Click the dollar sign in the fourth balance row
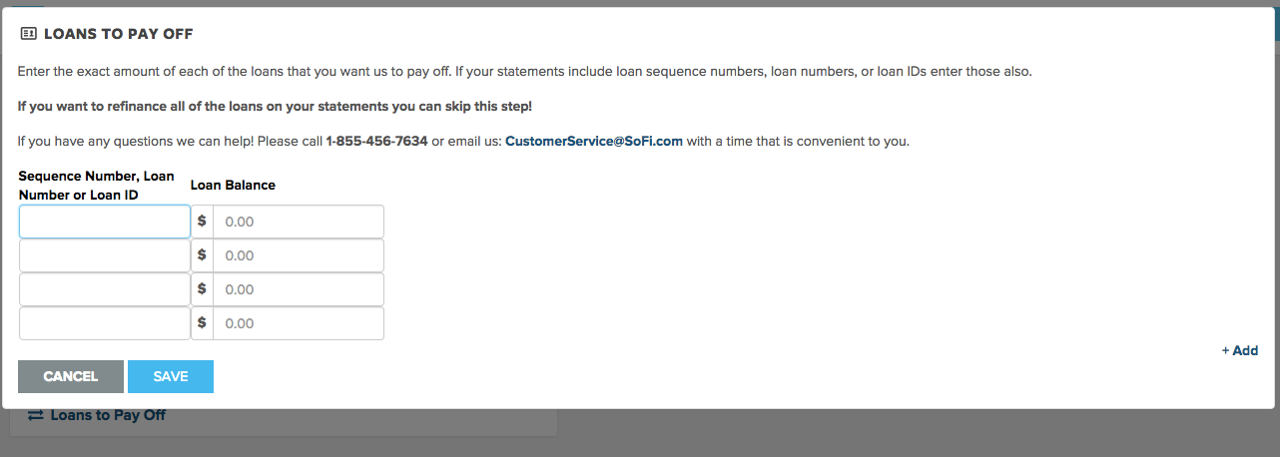The height and width of the screenshot is (457, 1280). (x=202, y=323)
